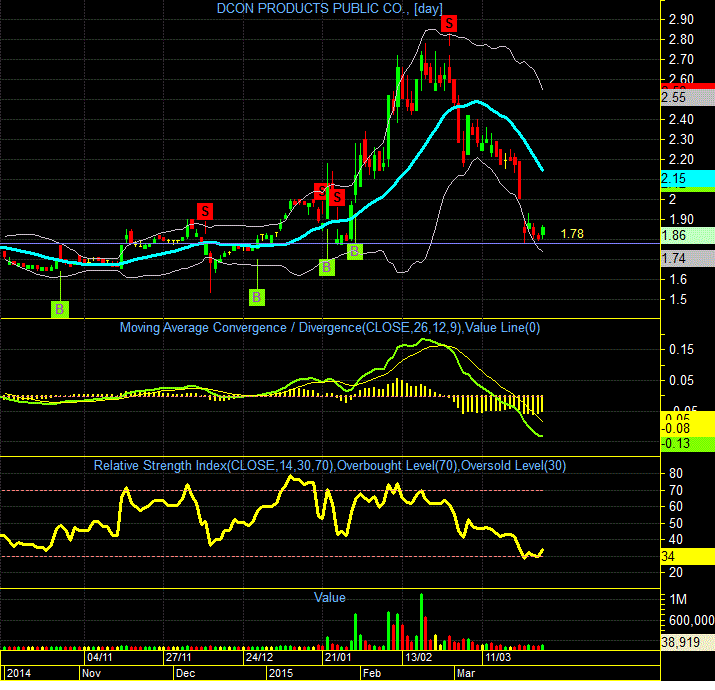Viewport: 715px width, 690px height.
Task: Select the S sell marker near early December
Action: [x=205, y=211]
